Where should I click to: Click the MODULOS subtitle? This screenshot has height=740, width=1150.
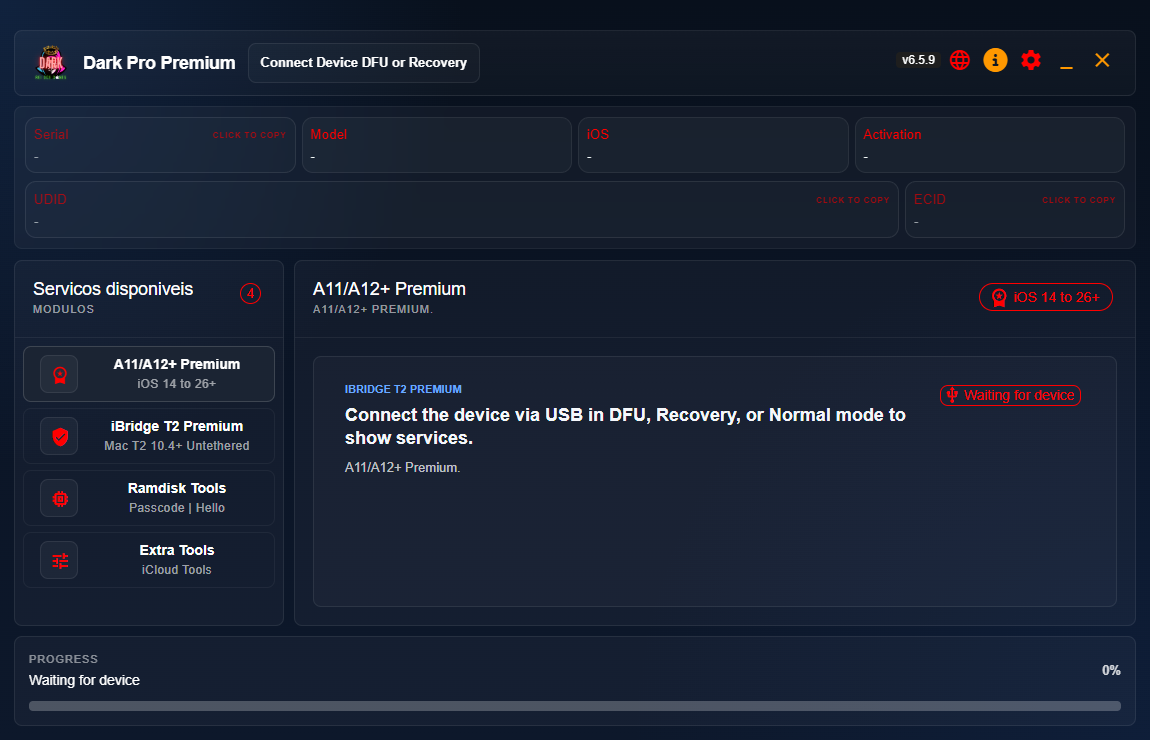pos(63,309)
